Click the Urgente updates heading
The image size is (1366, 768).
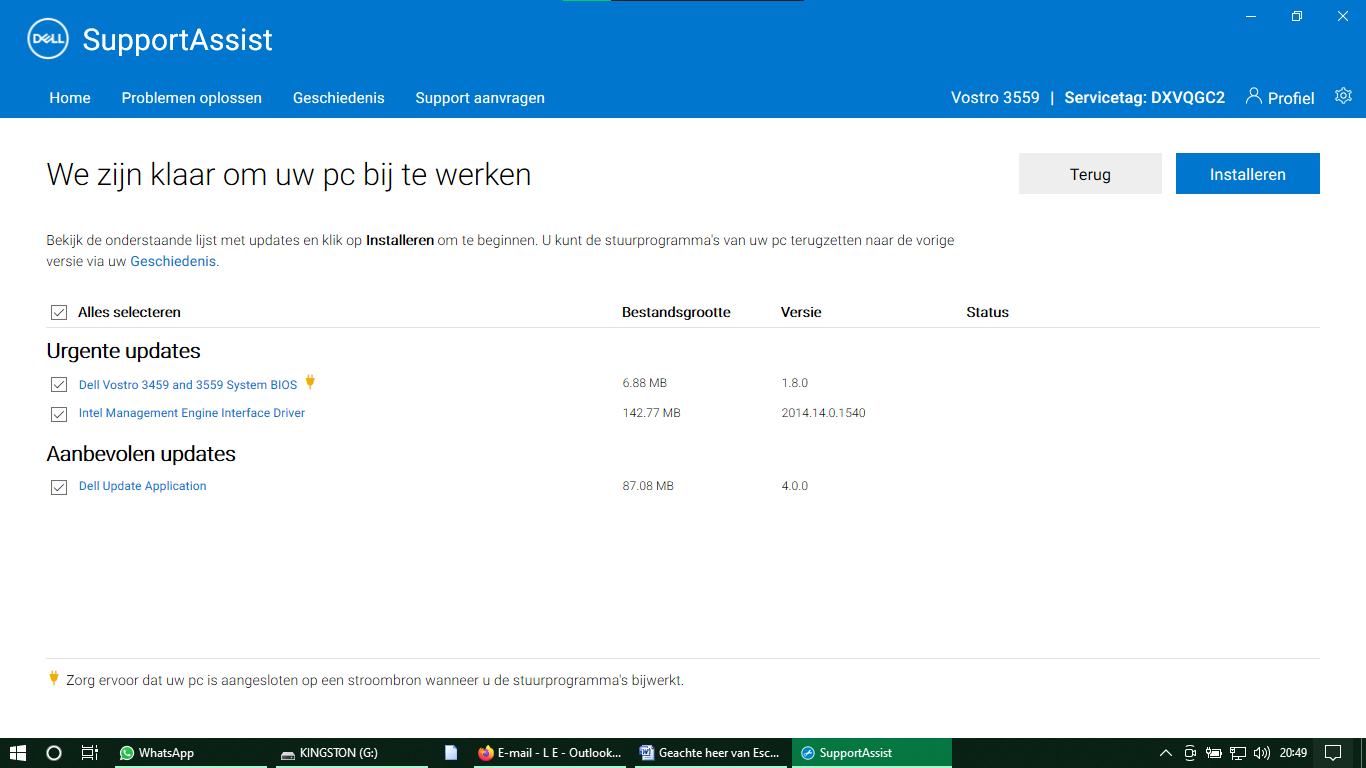tap(124, 351)
